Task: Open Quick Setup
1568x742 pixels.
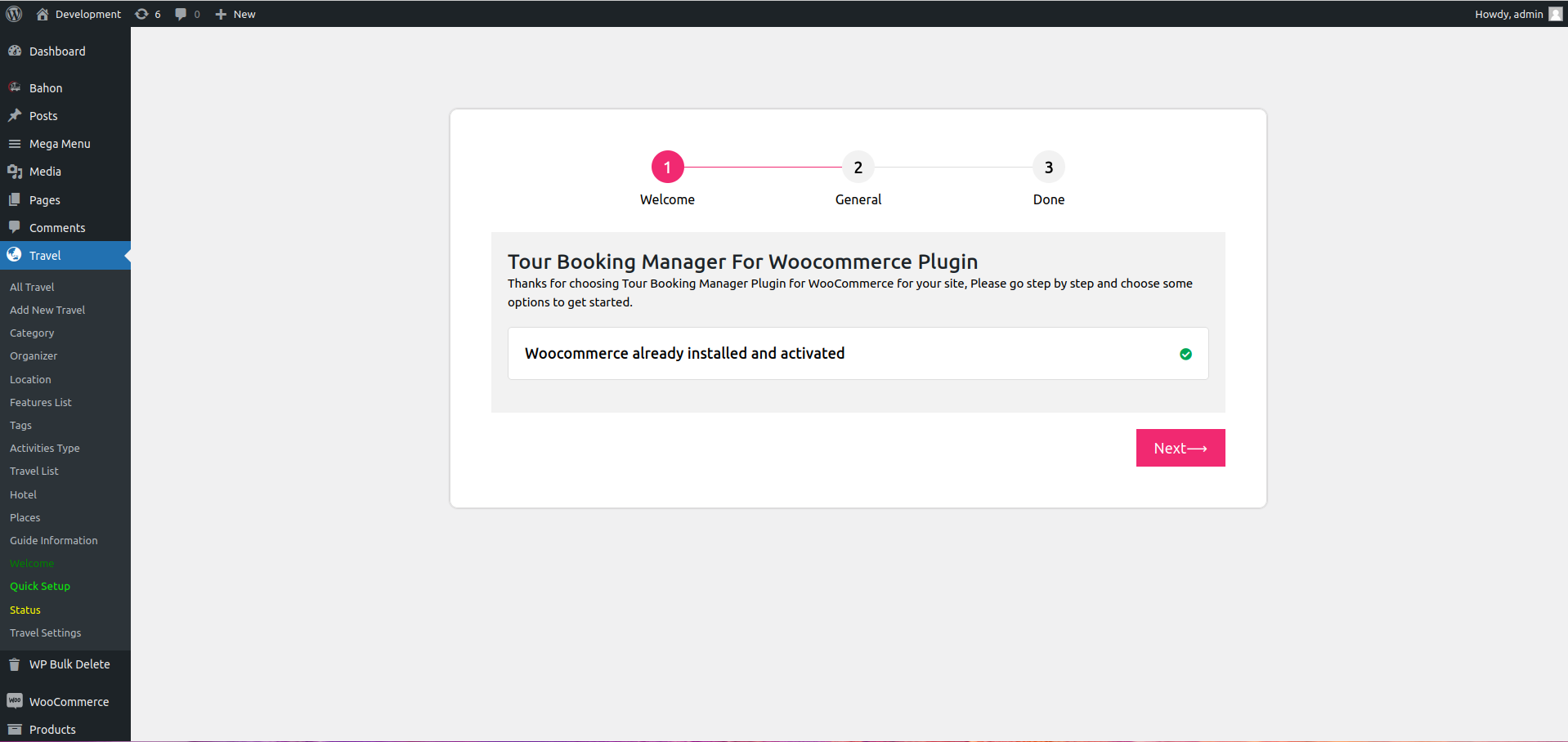Action: coord(40,586)
